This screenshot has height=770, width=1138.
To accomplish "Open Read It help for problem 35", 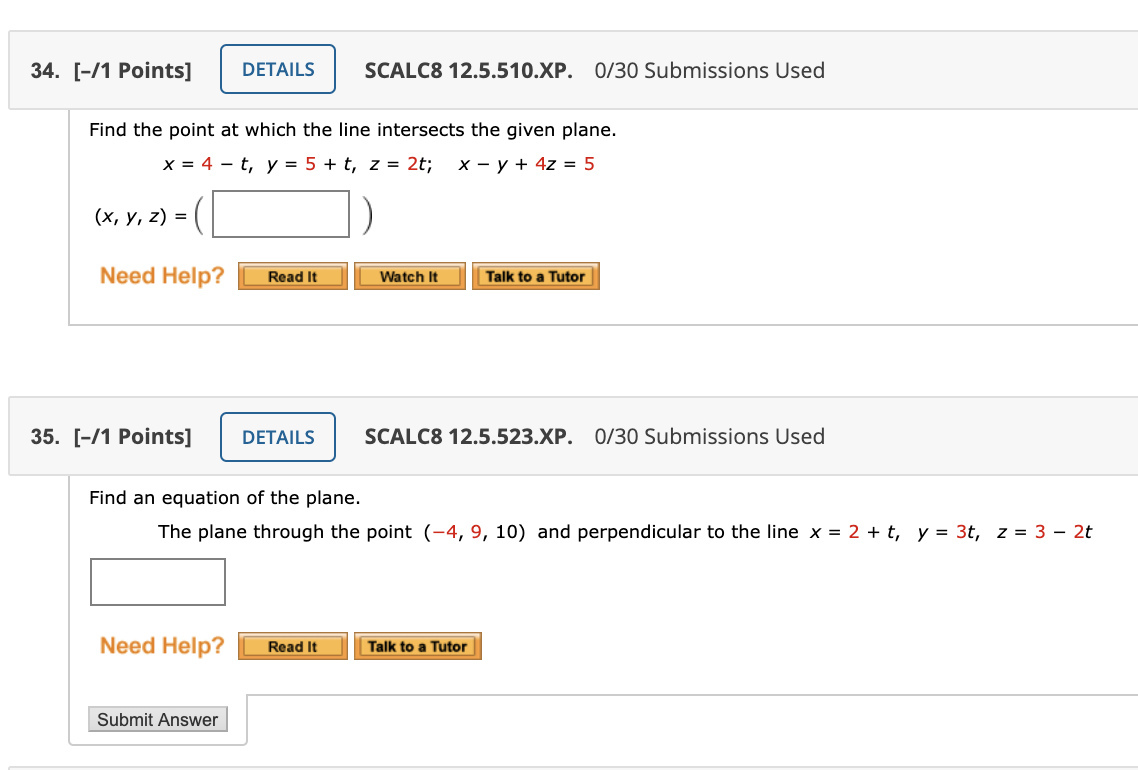I will point(292,646).
